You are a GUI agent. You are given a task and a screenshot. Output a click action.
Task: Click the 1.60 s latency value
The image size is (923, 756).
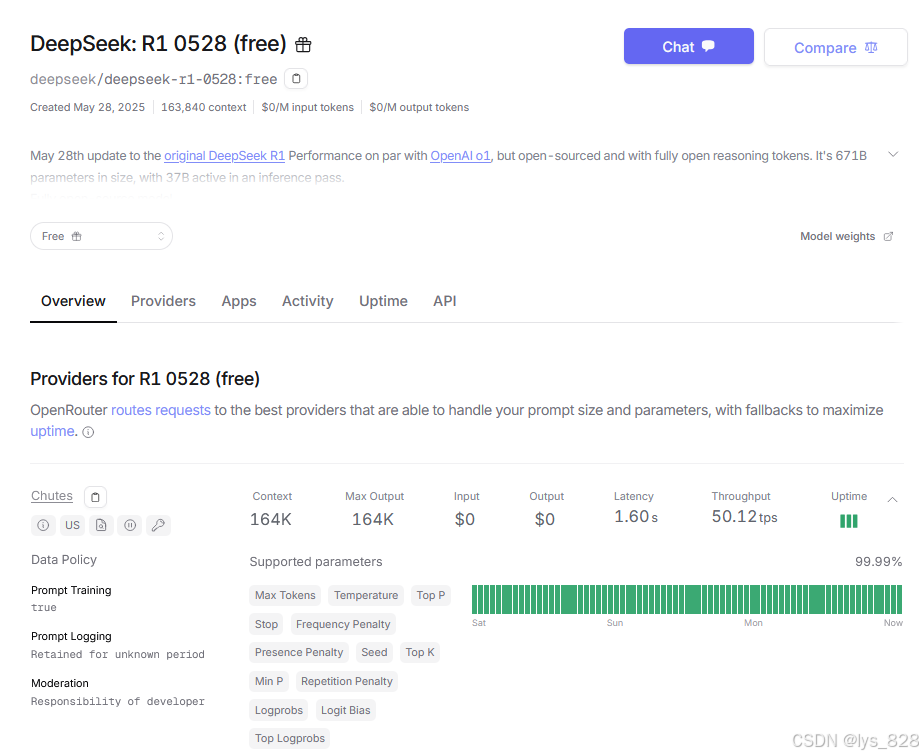[x=636, y=516]
